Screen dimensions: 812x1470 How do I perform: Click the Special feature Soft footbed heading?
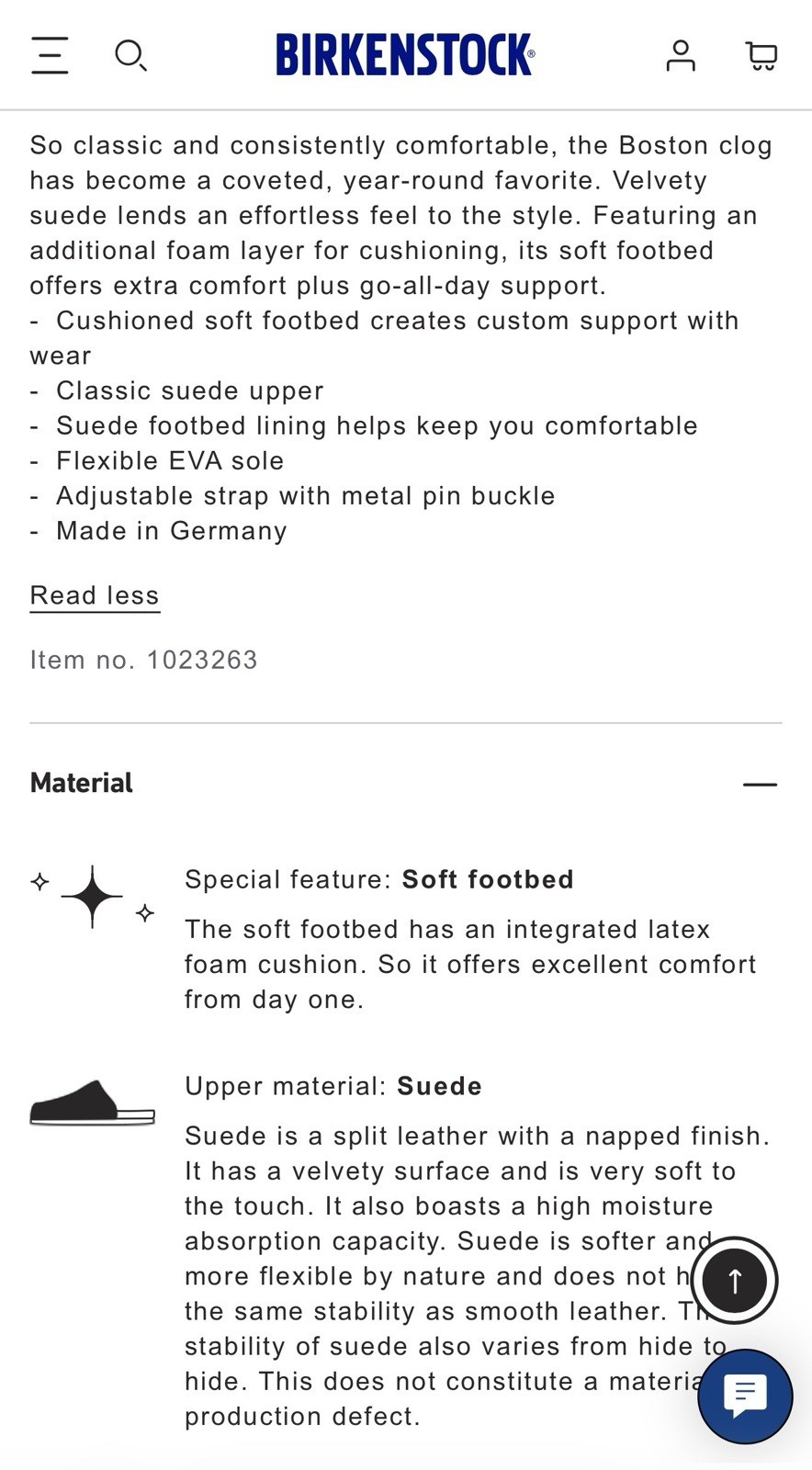(x=379, y=879)
